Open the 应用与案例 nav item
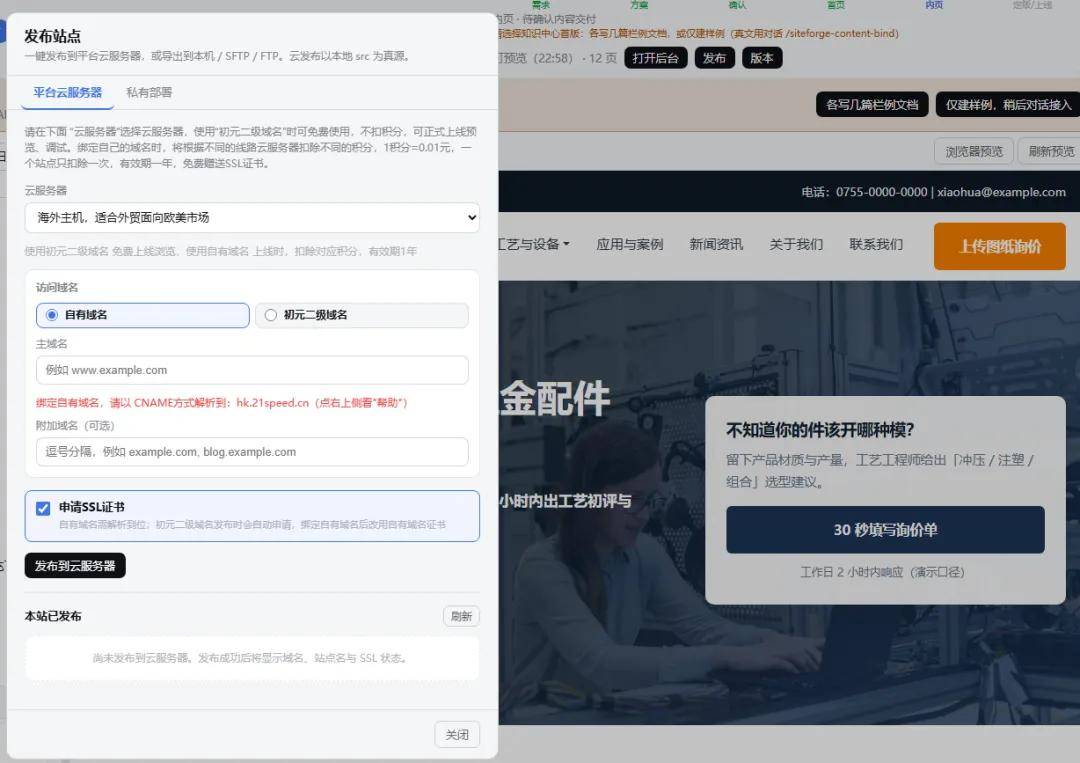 click(x=630, y=244)
